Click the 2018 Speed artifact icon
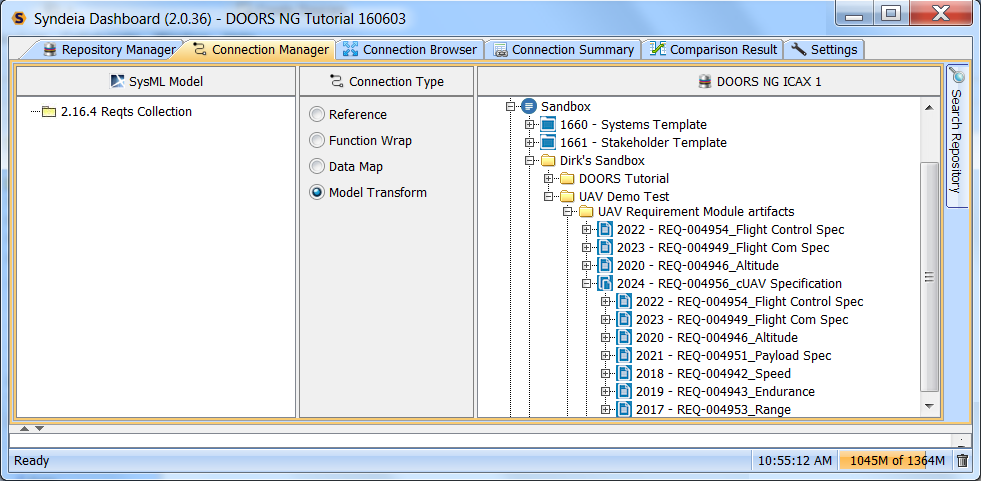 624,373
